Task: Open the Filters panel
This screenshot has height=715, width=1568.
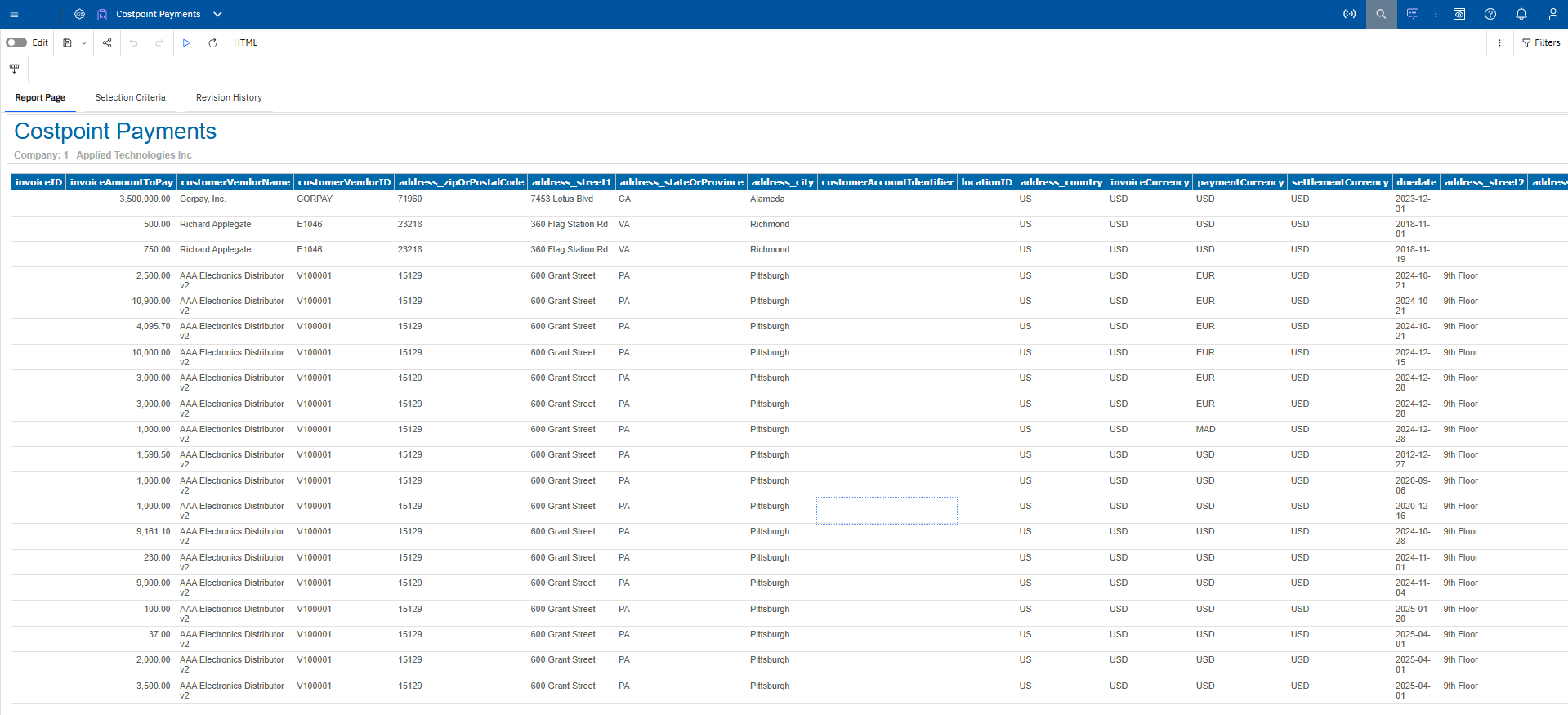Action: [x=1541, y=42]
